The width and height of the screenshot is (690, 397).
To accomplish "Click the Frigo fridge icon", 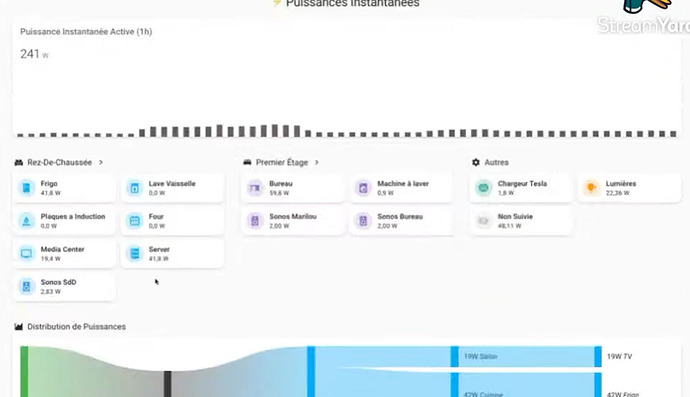I will coord(26,188).
